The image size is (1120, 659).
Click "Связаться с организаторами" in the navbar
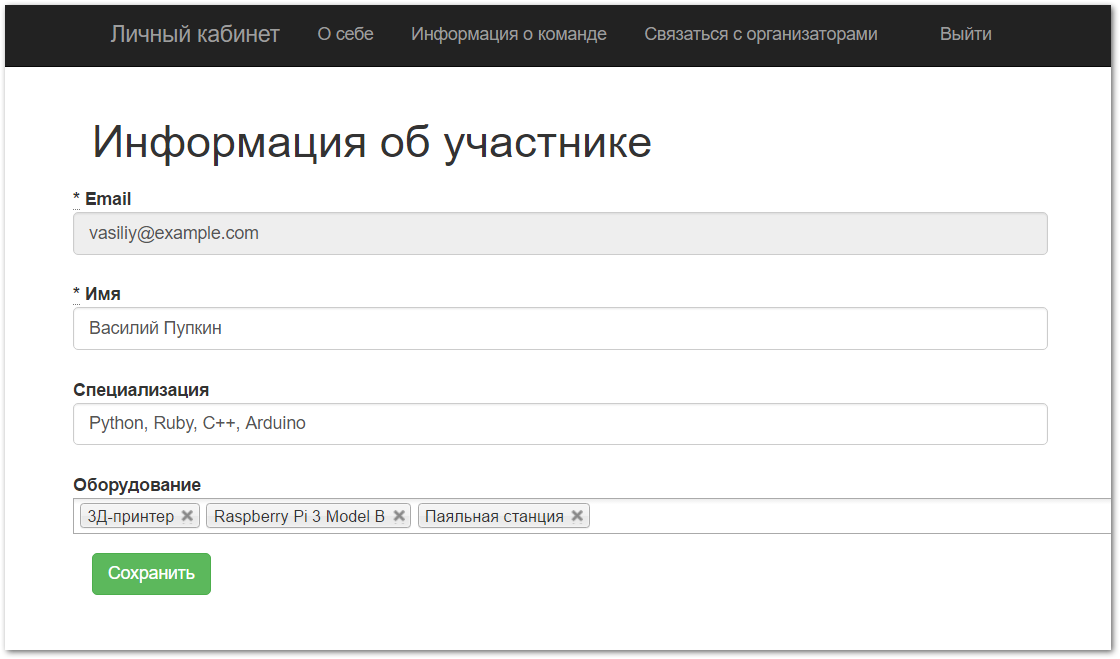coord(761,33)
